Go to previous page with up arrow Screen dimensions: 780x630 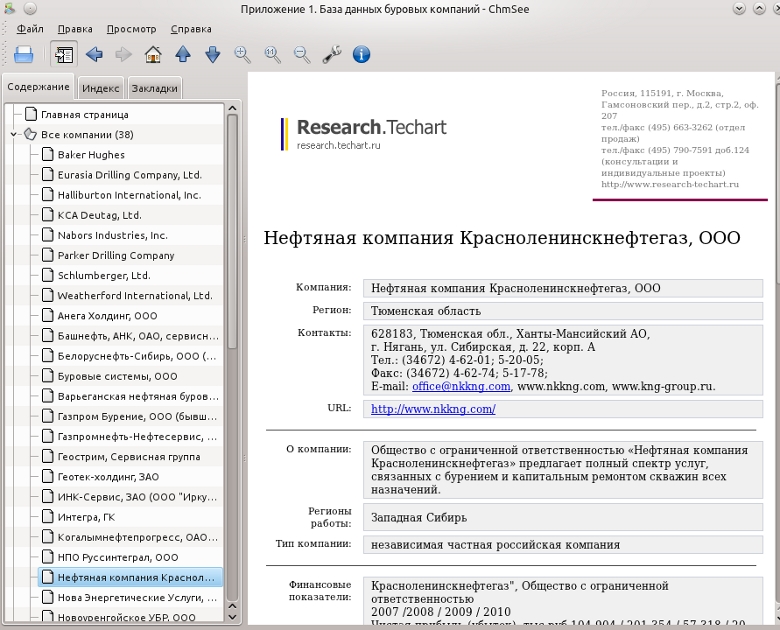[x=183, y=54]
